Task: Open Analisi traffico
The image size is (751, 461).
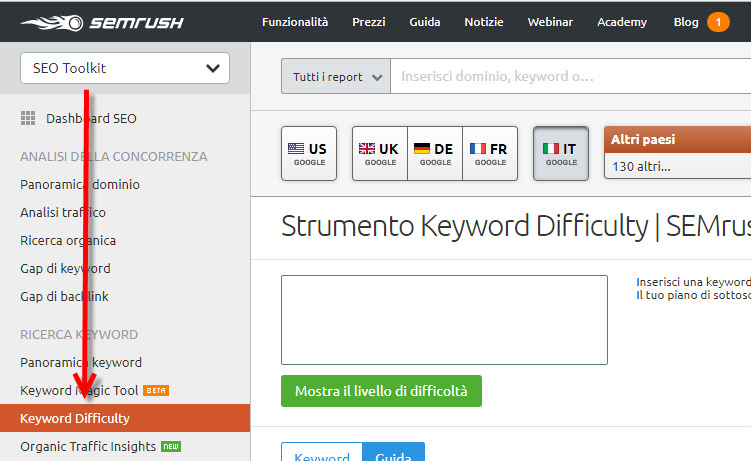Action: (63, 212)
